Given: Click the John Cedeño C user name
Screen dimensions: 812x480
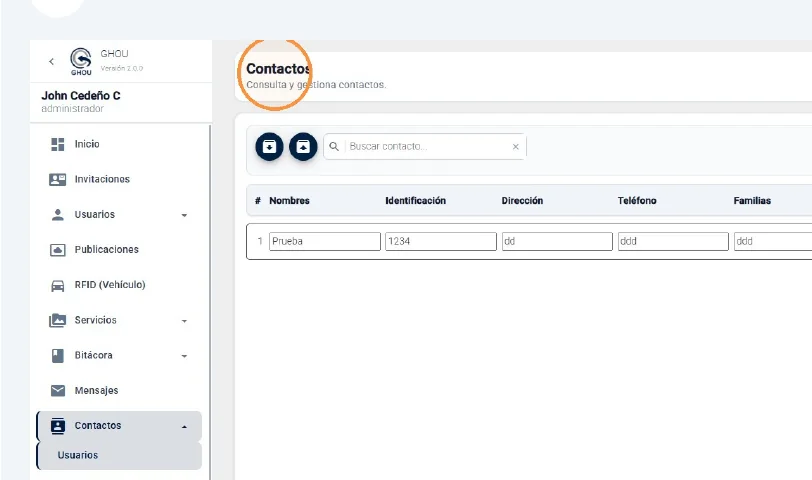Looking at the screenshot, I should 81,96.
